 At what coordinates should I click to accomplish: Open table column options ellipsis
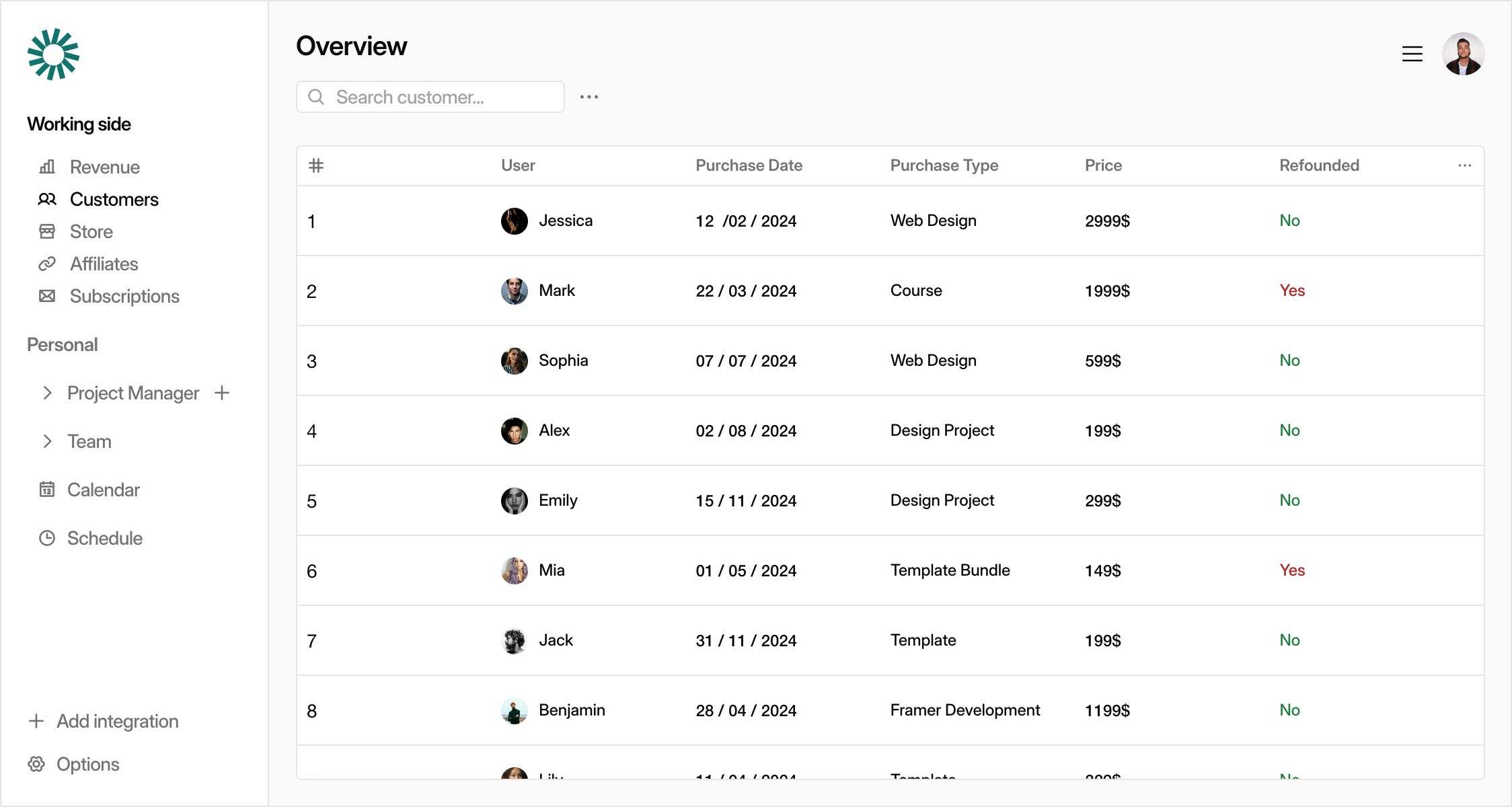pos(1465,165)
